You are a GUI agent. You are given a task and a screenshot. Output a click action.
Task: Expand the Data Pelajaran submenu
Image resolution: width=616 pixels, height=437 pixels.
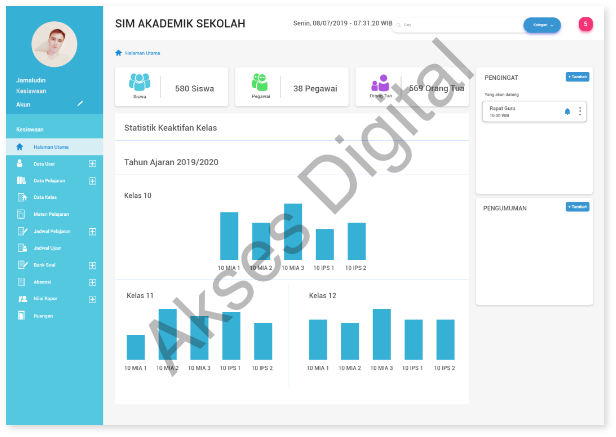[92, 181]
